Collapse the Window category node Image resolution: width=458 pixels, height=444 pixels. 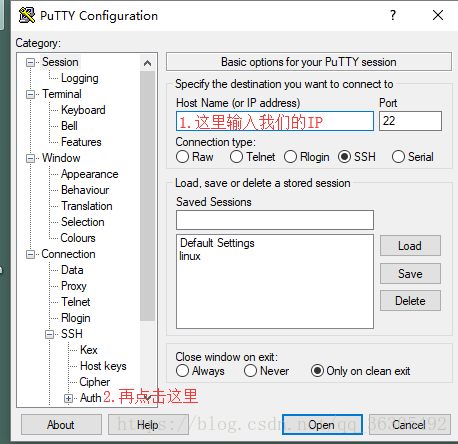[x=30, y=158]
